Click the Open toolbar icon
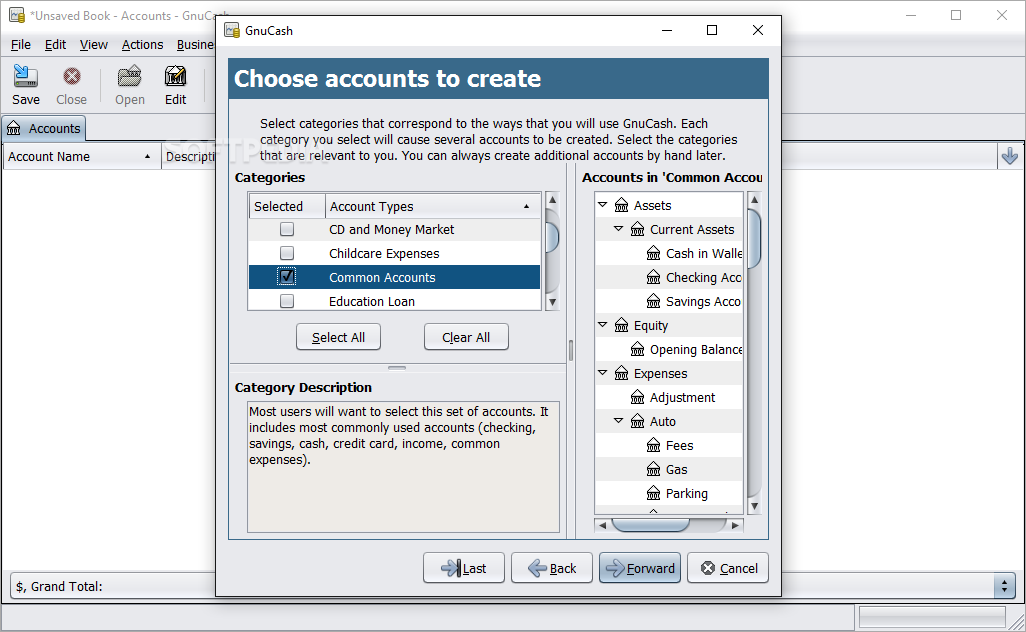1026x632 pixels. (130, 77)
